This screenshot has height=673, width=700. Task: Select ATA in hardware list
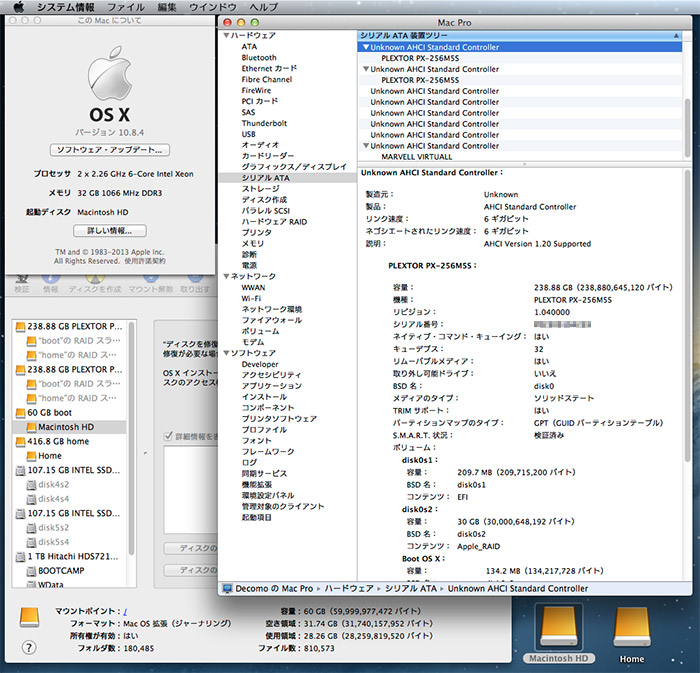point(249,46)
